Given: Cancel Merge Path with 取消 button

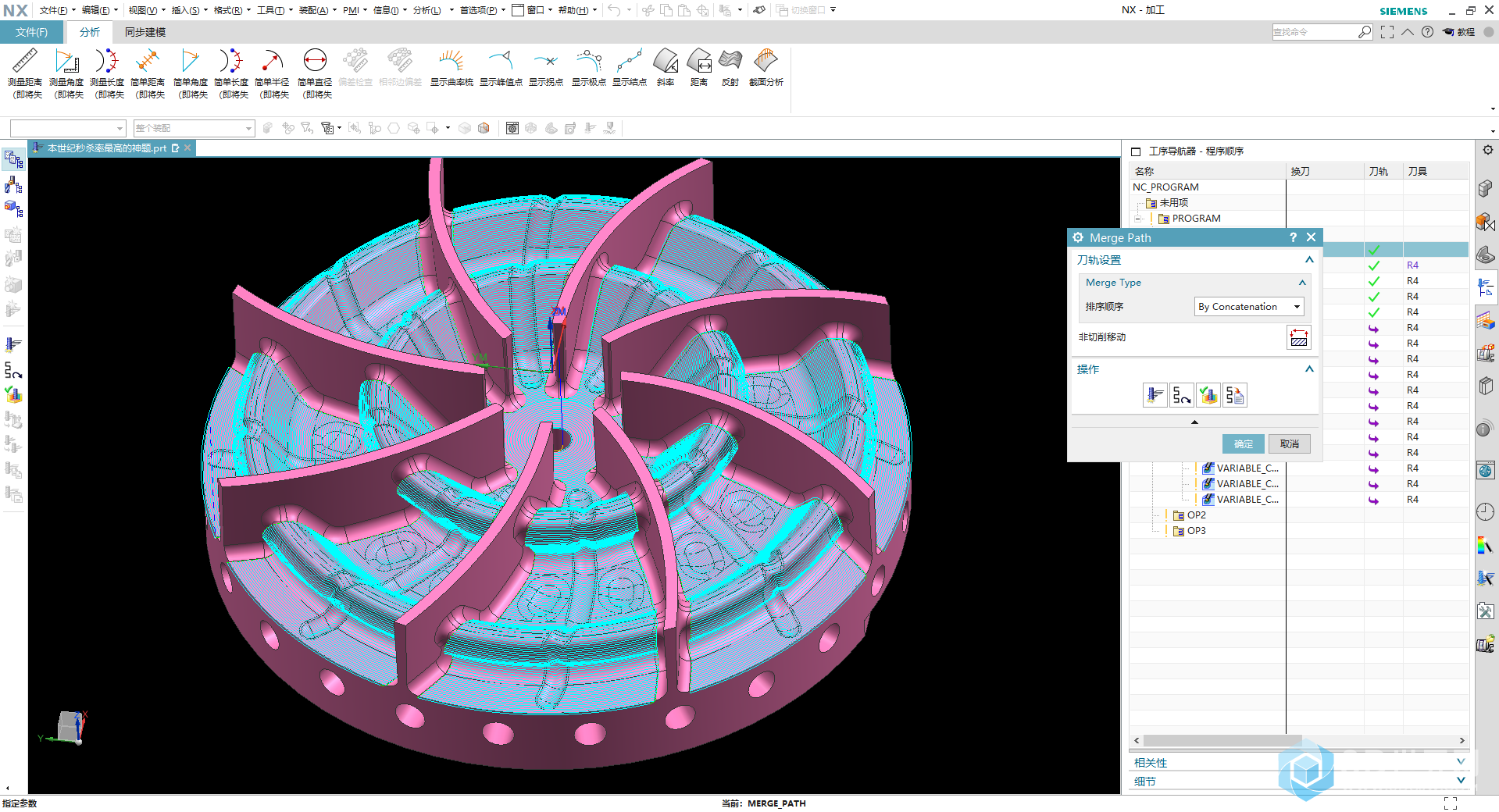Looking at the screenshot, I should coord(1290,443).
